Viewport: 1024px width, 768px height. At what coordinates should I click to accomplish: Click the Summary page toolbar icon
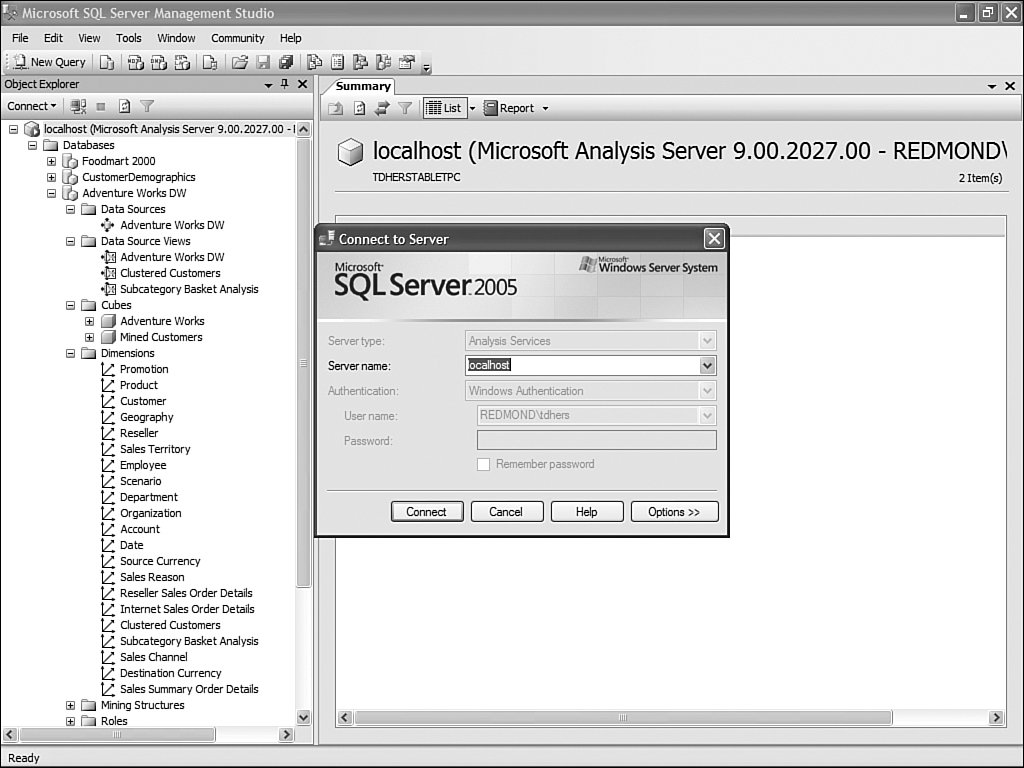[x=337, y=62]
